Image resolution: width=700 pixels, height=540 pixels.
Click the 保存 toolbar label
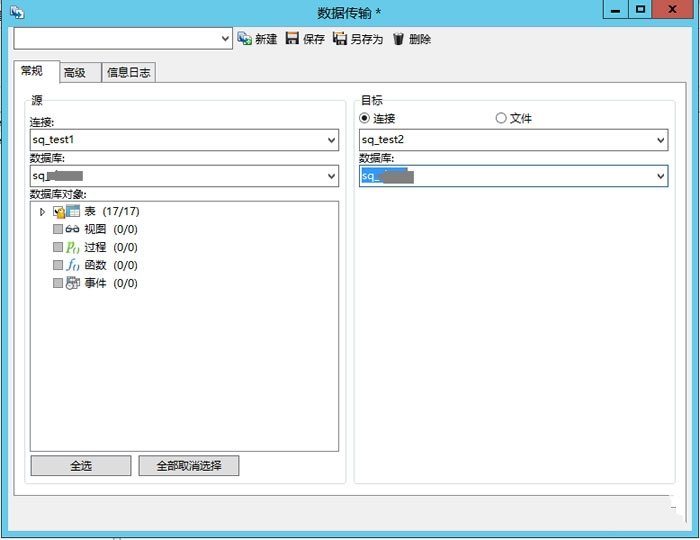[x=313, y=39]
